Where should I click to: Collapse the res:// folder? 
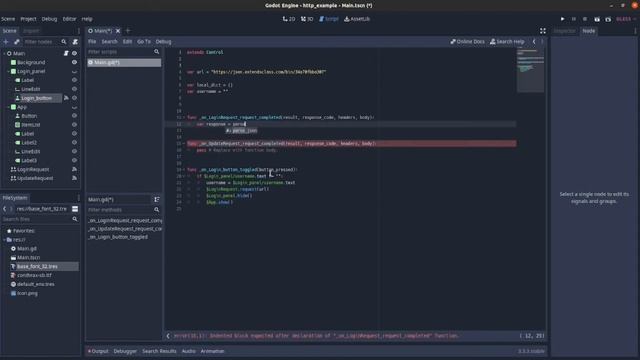tap(4, 240)
